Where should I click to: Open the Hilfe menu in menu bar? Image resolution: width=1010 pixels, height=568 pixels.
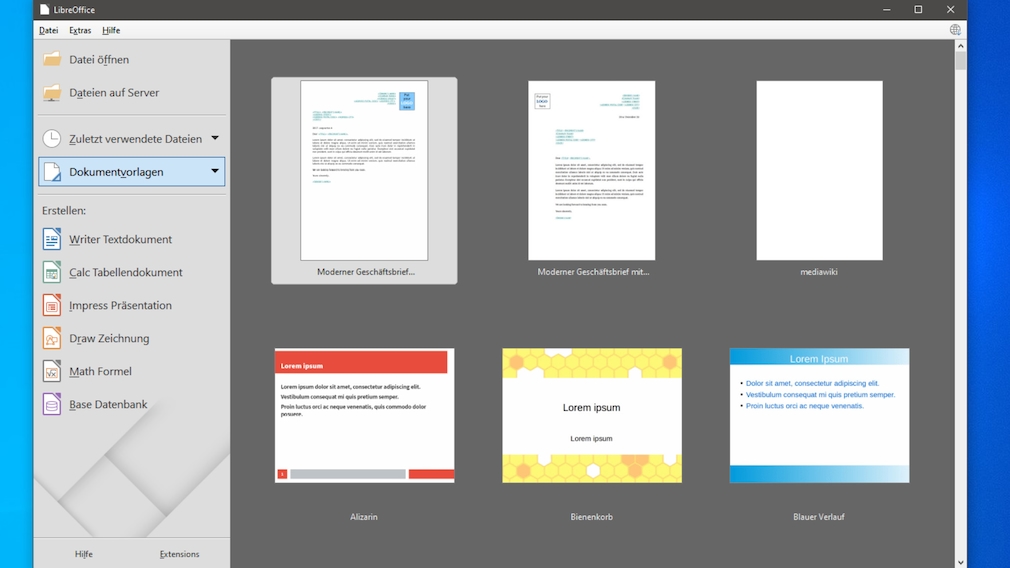pos(111,30)
